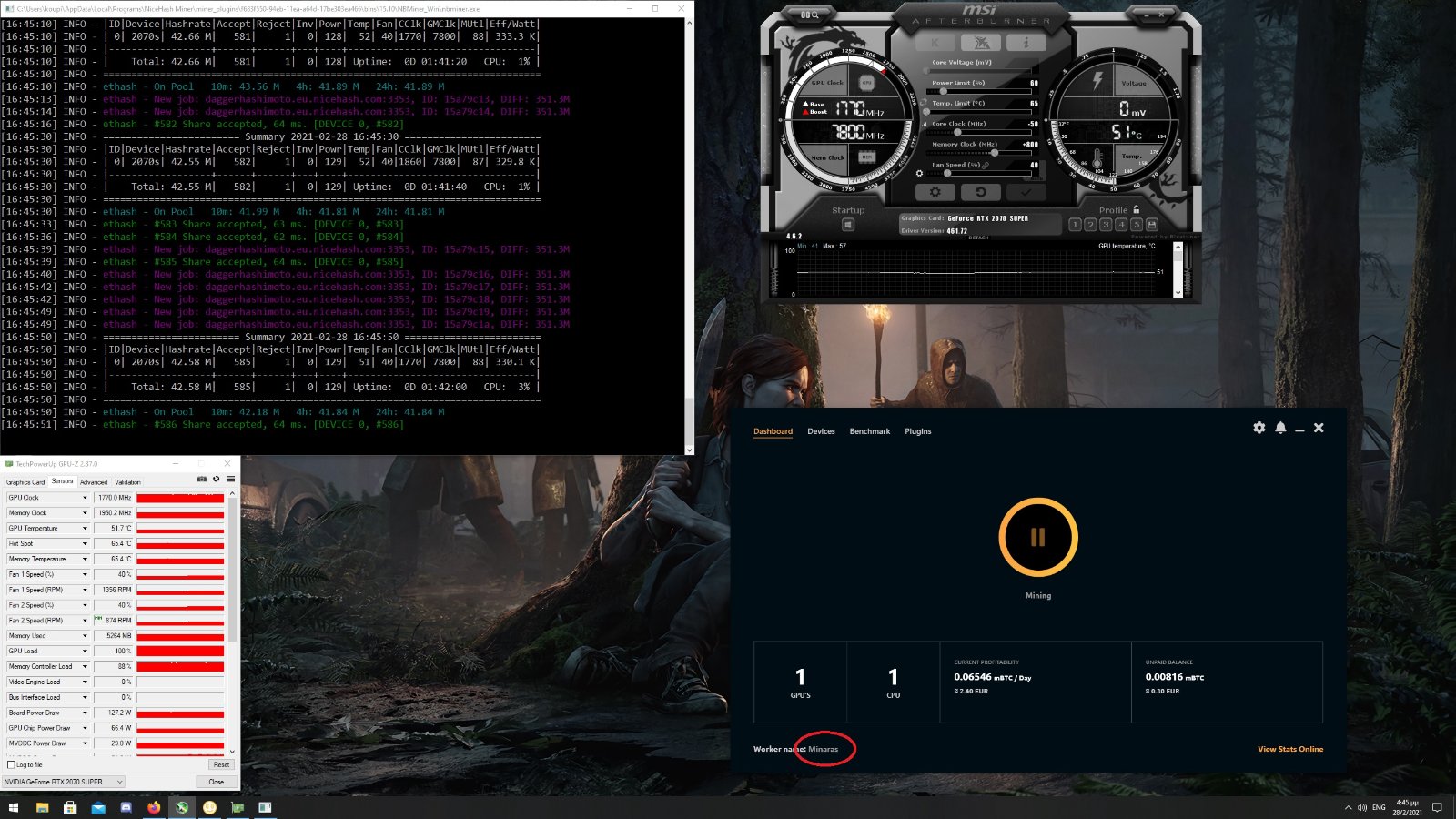Viewport: 1456px width, 819px height.
Task: Toggle the profile lock icon in Afterburner
Action: pos(1136,209)
